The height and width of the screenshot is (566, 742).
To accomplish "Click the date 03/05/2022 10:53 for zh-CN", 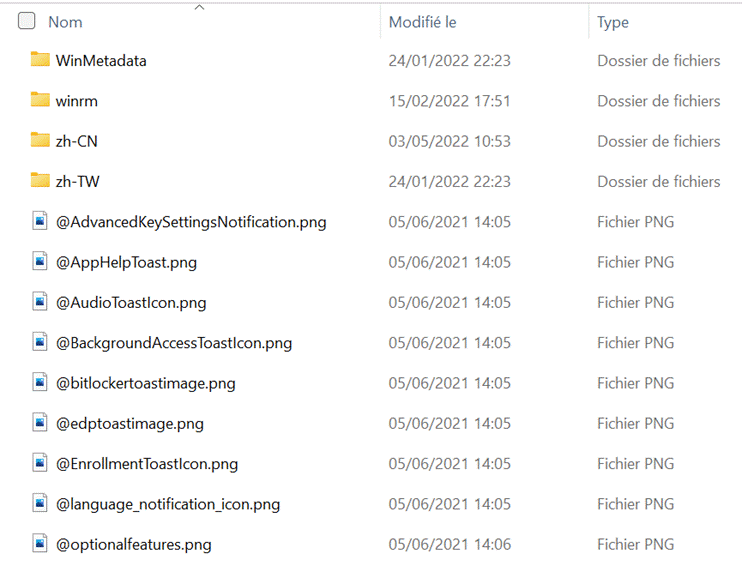I will click(450, 141).
